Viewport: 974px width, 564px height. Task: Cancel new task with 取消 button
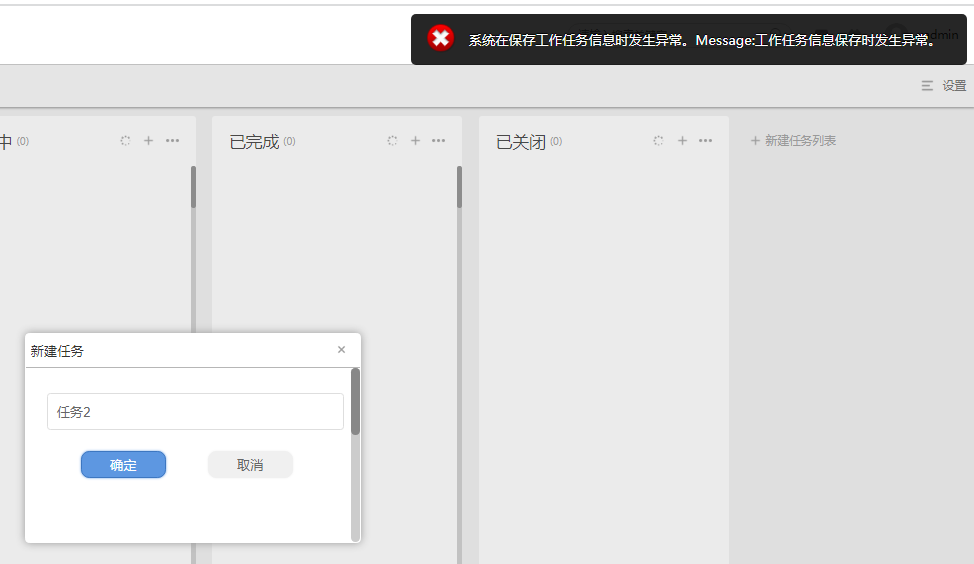pos(250,465)
